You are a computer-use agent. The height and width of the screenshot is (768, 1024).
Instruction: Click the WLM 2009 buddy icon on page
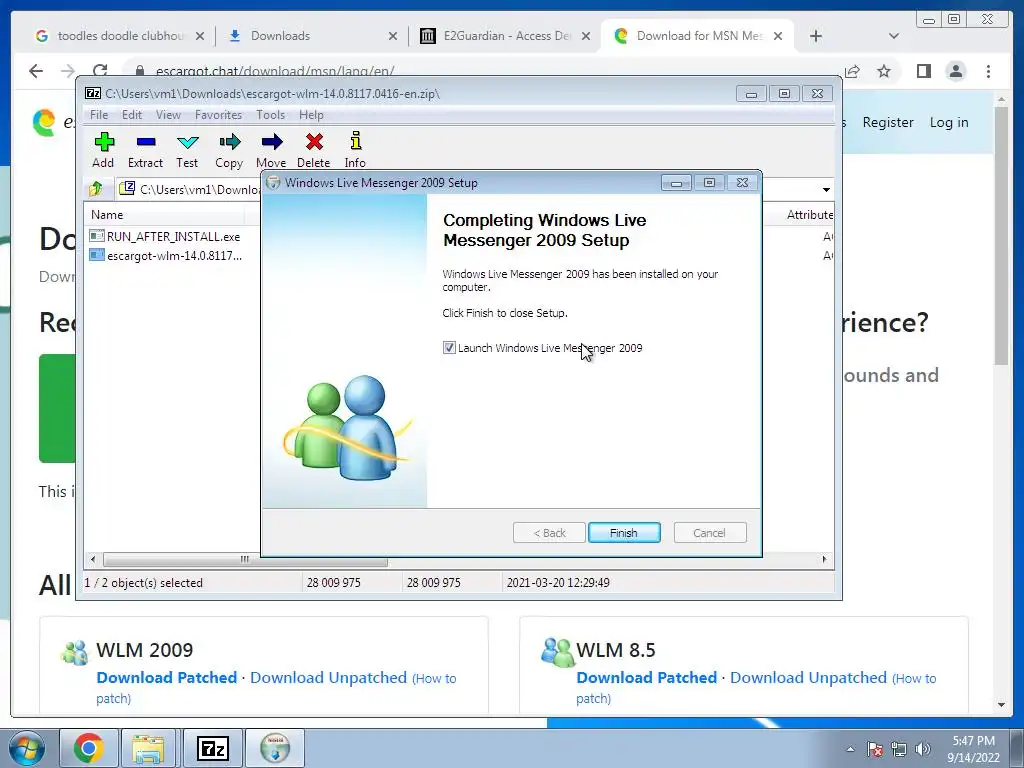[74, 652]
